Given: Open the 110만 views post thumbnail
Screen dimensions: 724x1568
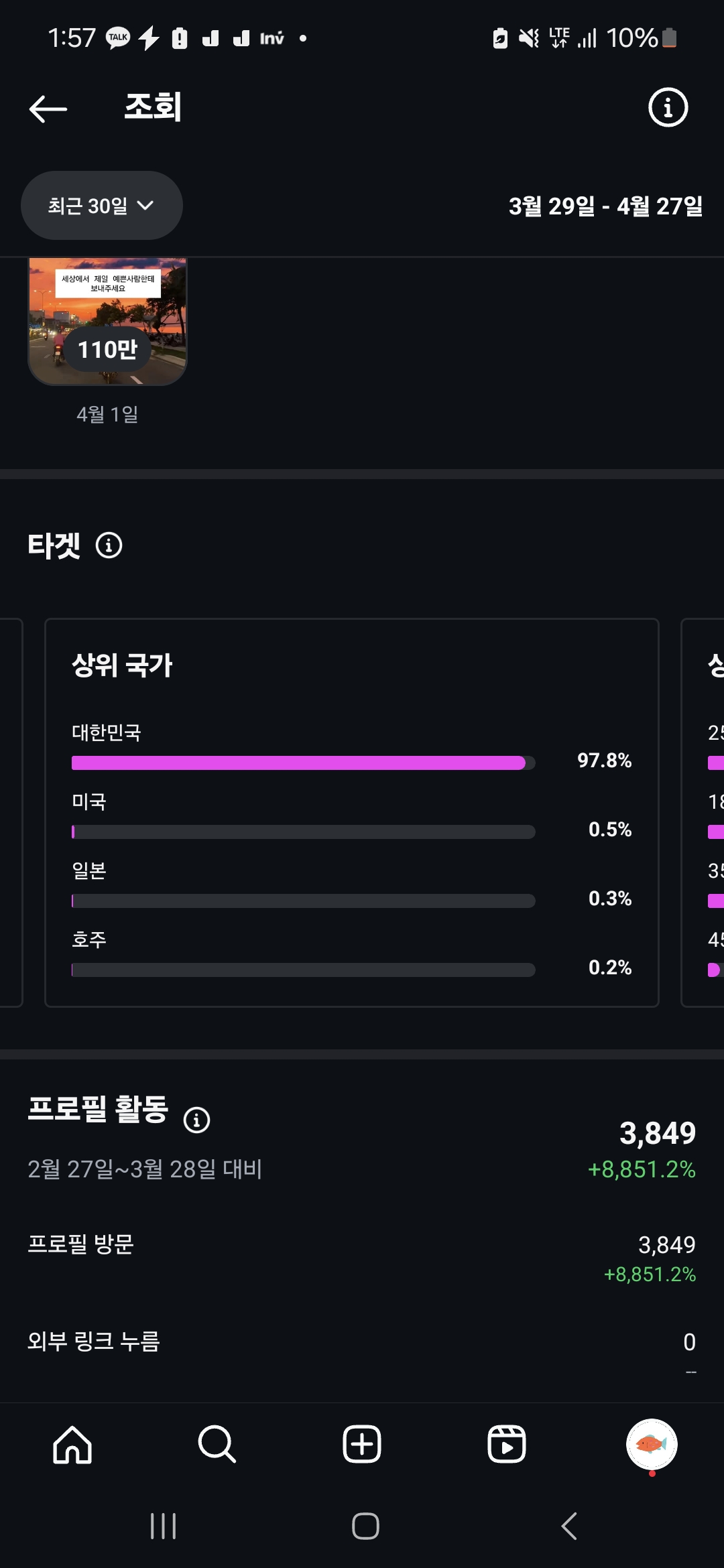Looking at the screenshot, I should click(x=107, y=322).
